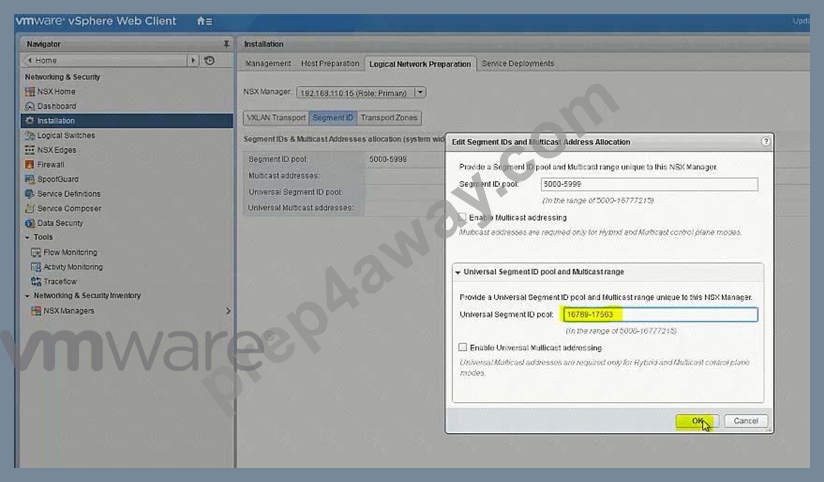Open the vSphere home menu icon
Viewport: 824px width, 482px height.
[204, 21]
